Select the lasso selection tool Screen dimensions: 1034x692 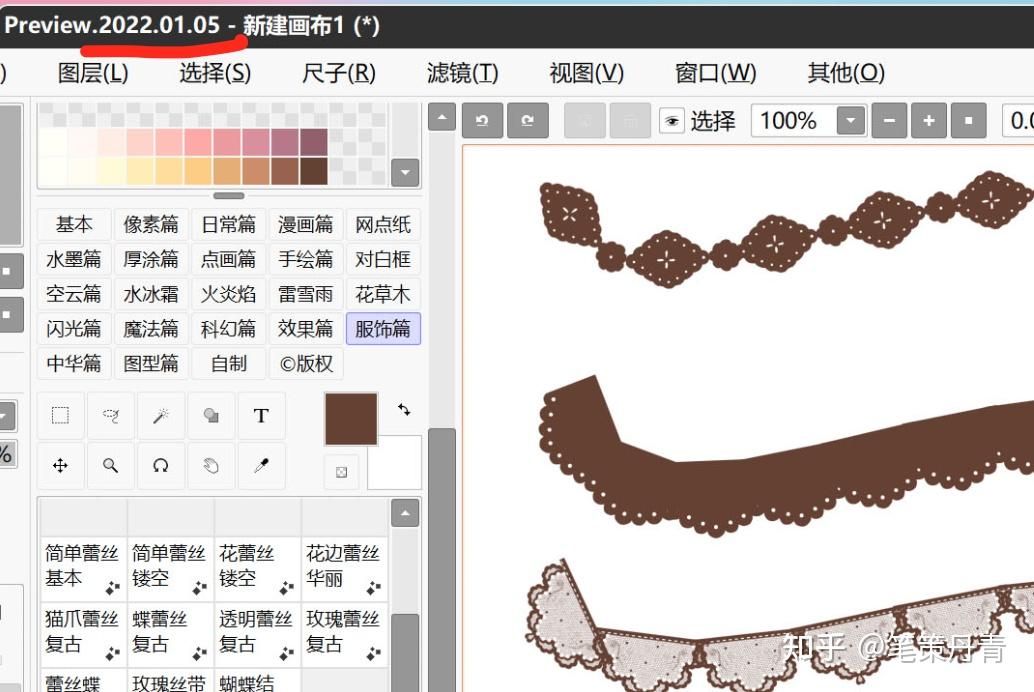point(111,416)
